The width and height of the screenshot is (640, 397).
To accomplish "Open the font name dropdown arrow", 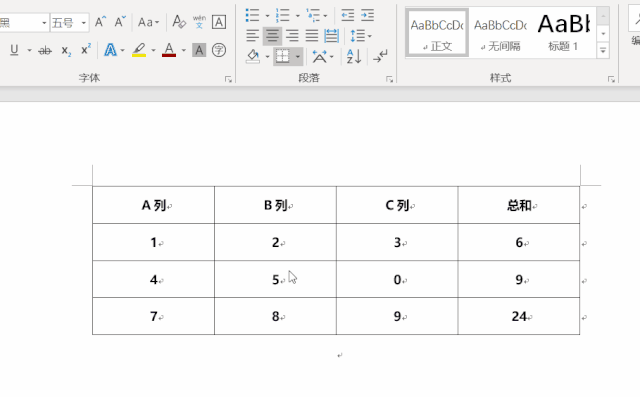I will (x=44, y=23).
